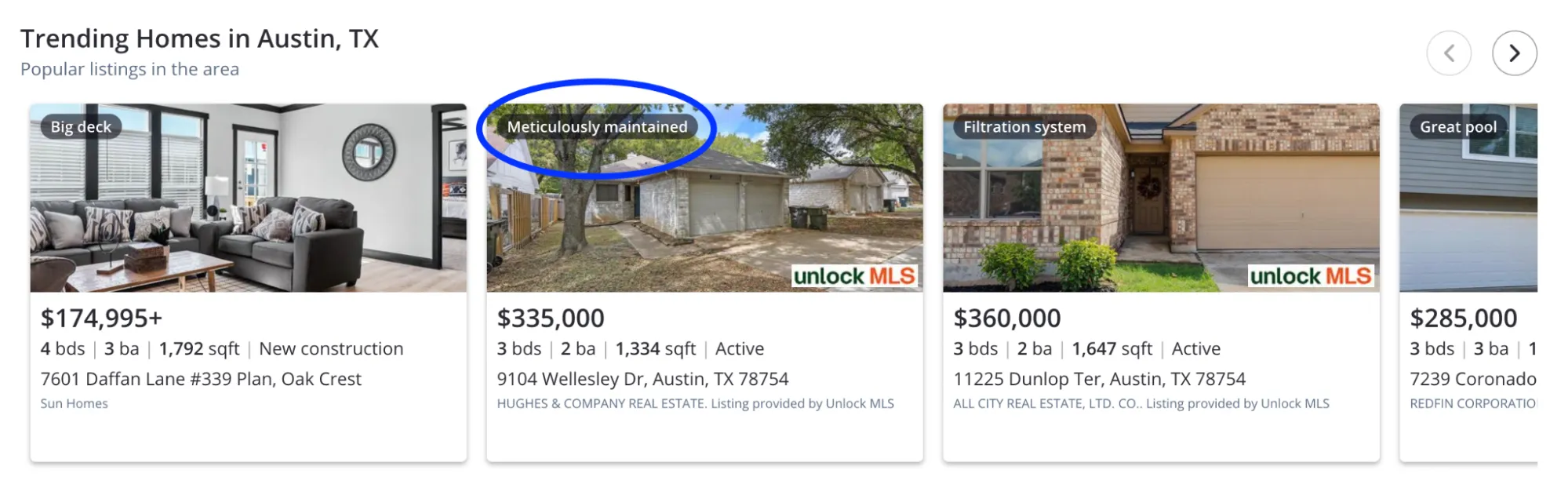
Task: Select the Meticulously maintained tag
Action: pos(597,126)
